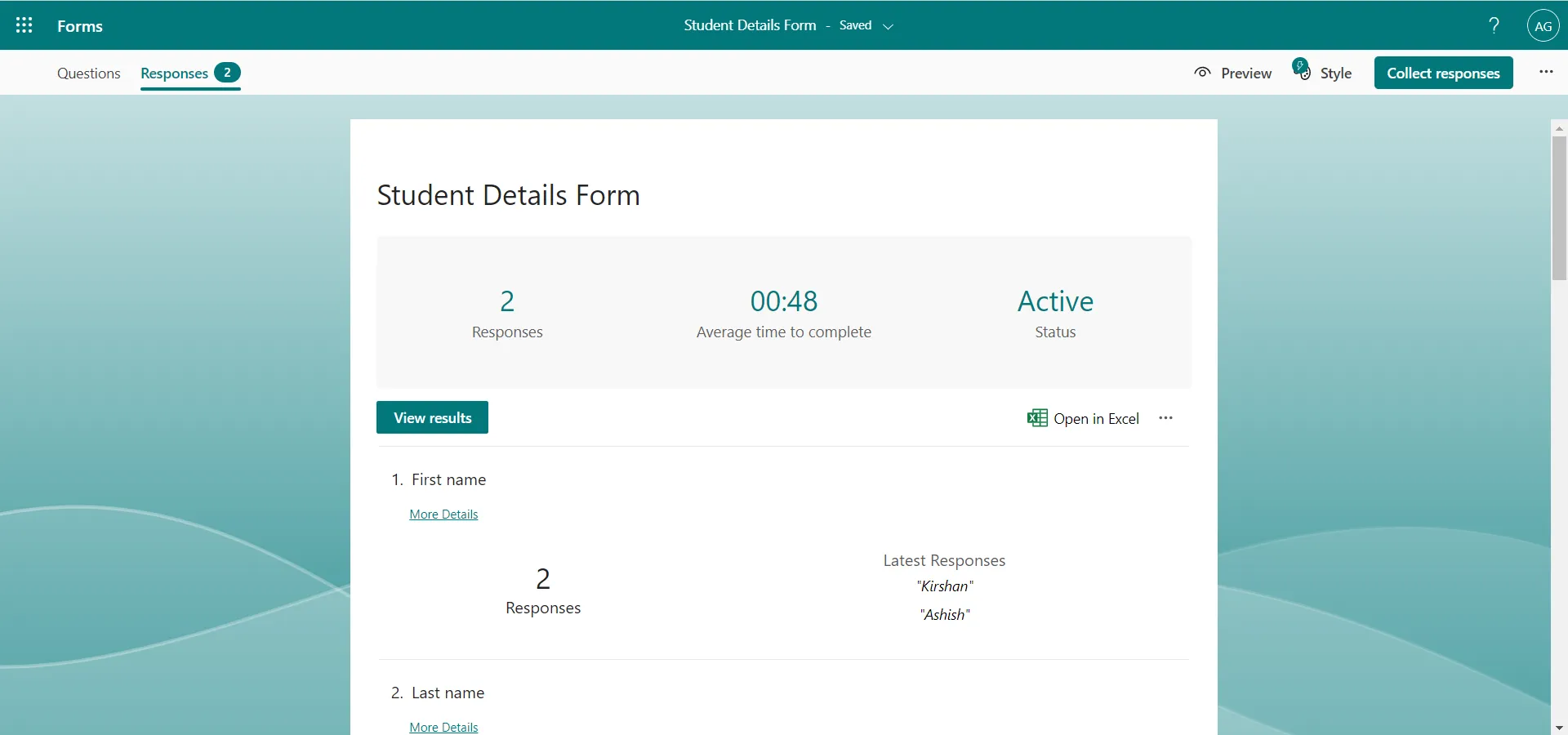Screen dimensions: 1568x735
Task: Open the Microsoft 365 app launcher
Action: point(24,25)
